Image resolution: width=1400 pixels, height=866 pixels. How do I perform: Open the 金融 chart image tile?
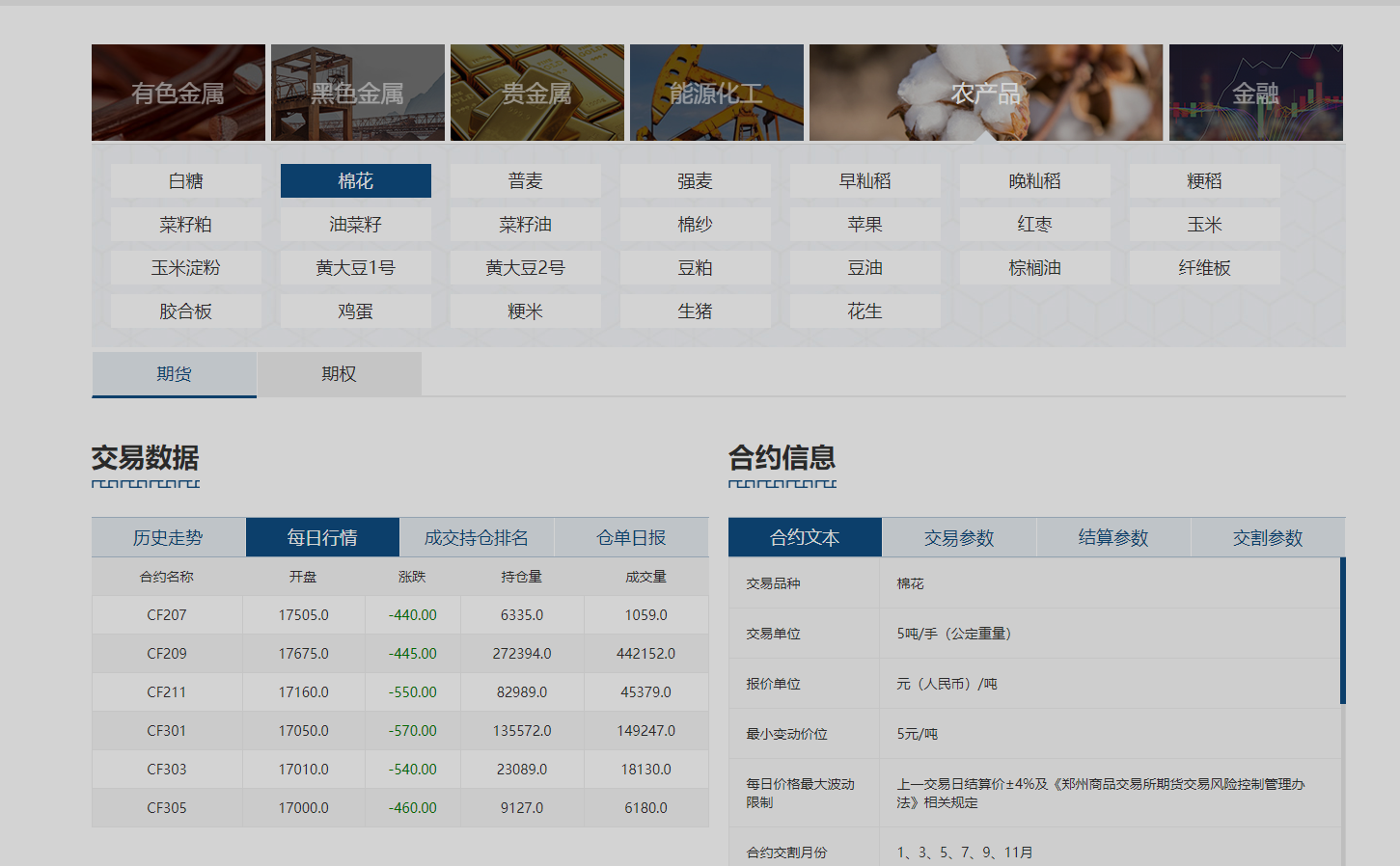1255,93
